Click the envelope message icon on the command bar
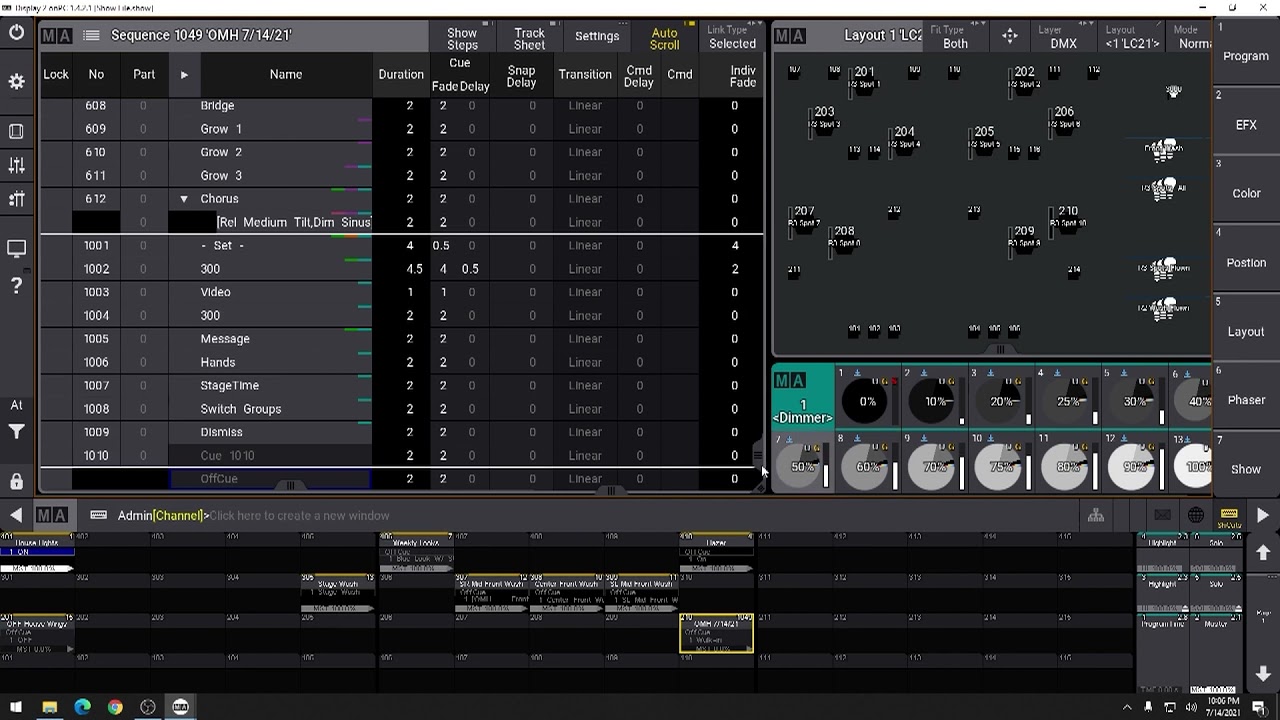Screen dimensions: 1280x720 (1162, 515)
